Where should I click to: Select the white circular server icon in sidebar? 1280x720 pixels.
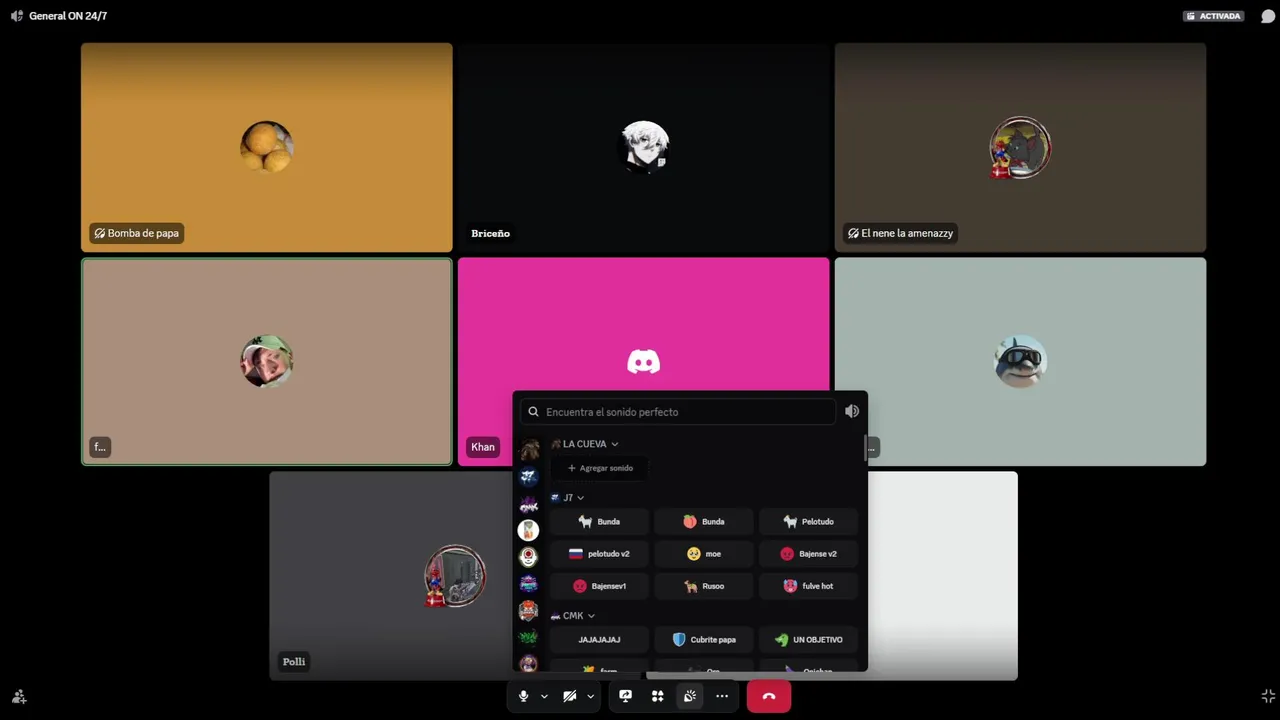pyautogui.click(x=529, y=530)
